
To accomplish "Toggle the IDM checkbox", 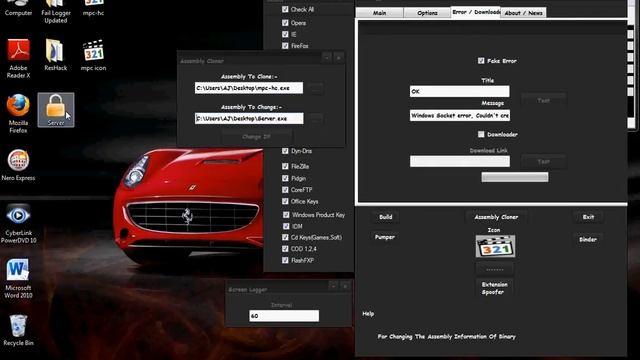I will [286, 226].
